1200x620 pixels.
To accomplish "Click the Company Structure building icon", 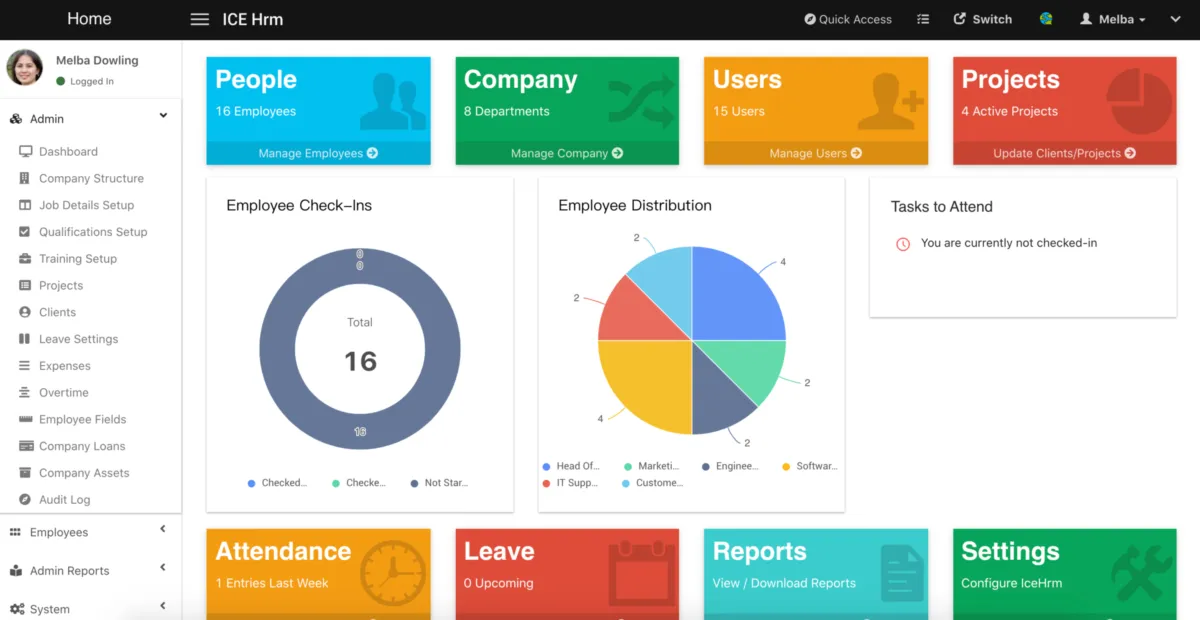I will [25, 178].
